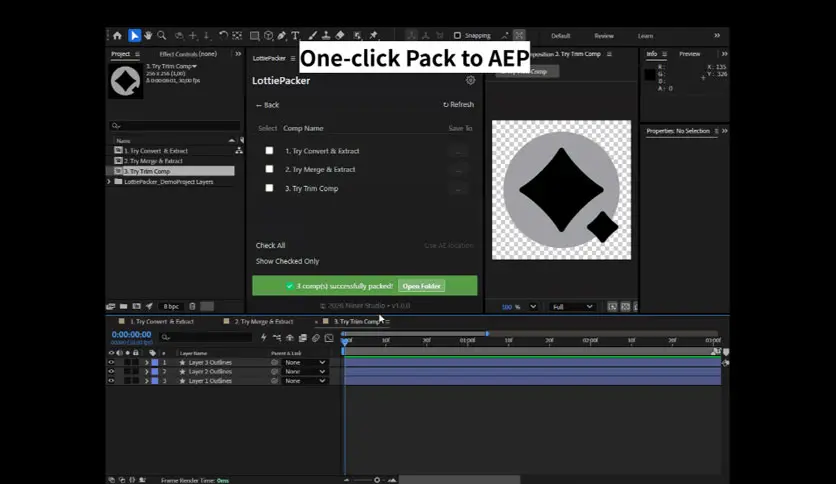This screenshot has width=836, height=484.
Task: Hide Layer 3 Outlines with eye toggle
Action: 111,362
